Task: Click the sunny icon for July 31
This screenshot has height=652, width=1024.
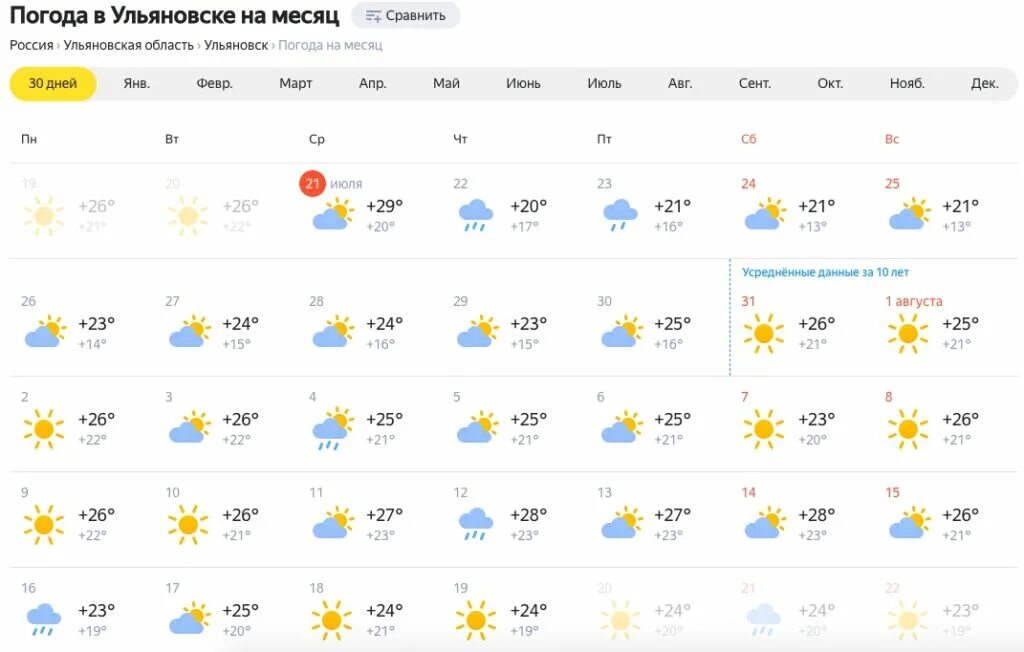Action: (x=763, y=333)
